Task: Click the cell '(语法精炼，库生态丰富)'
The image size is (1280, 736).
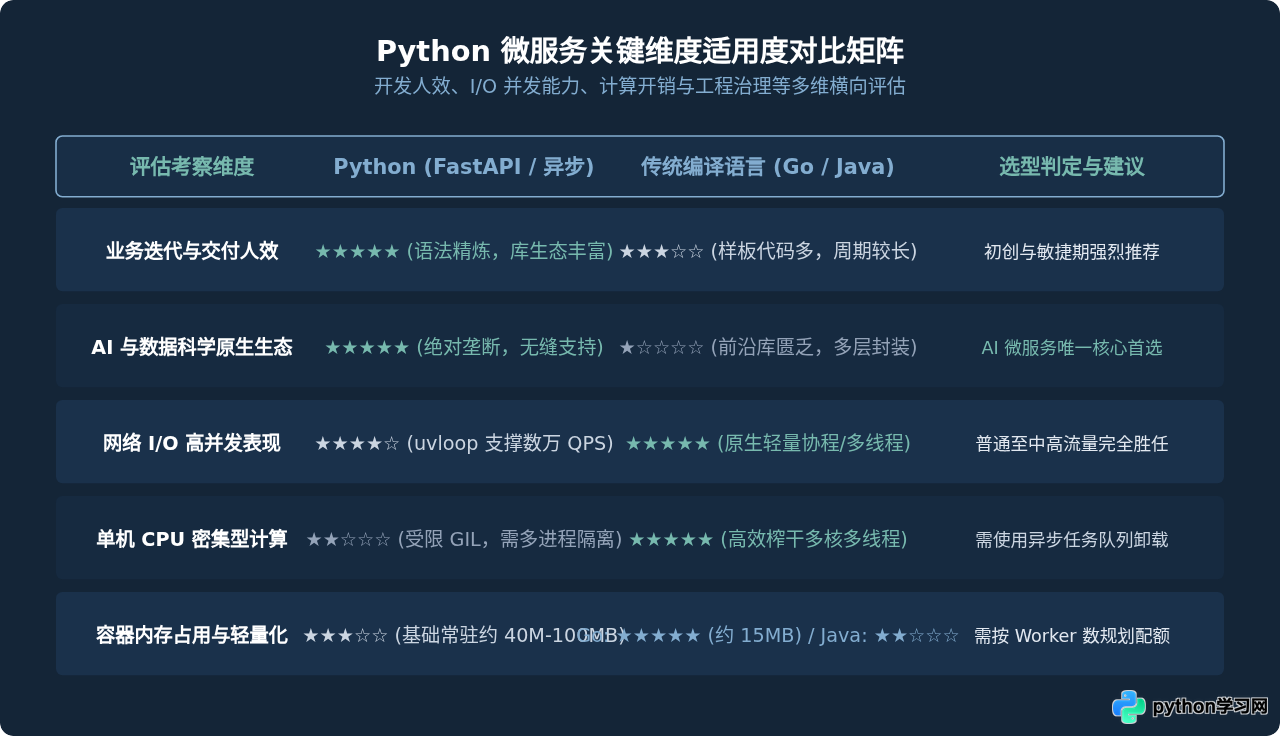Action: click(510, 251)
